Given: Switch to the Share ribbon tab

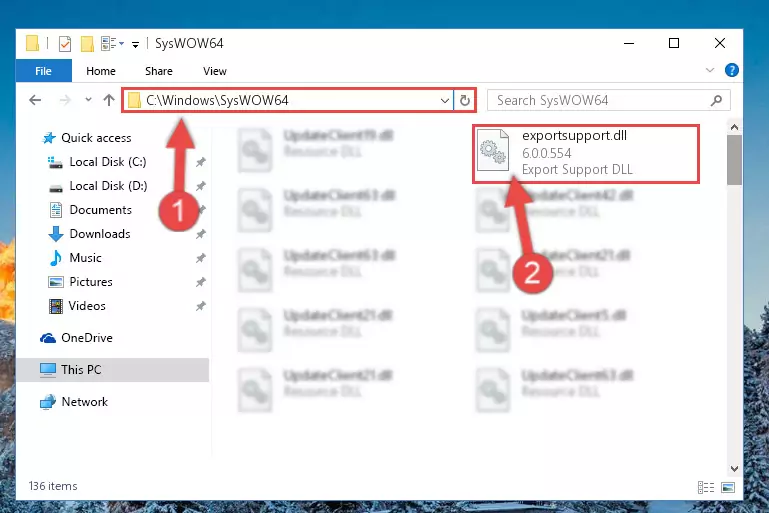Looking at the screenshot, I should tap(158, 71).
